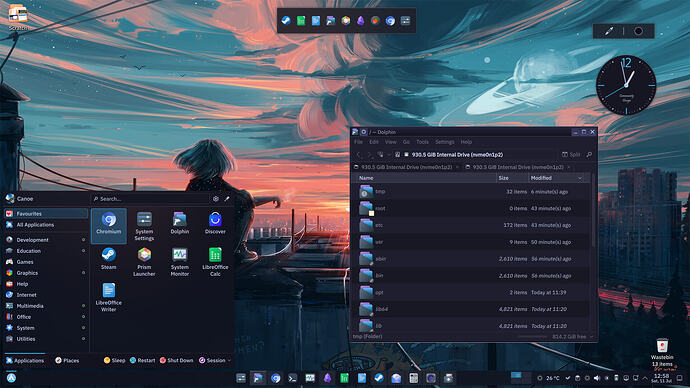Click the Restart button
Image resolution: width=690 pixels, height=388 pixels.
click(143, 360)
